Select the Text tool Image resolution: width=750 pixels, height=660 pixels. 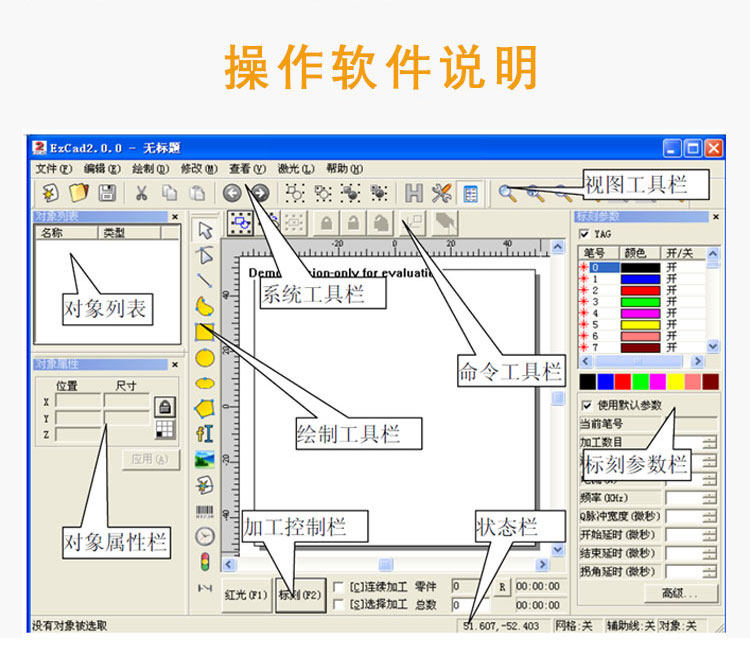tap(205, 433)
